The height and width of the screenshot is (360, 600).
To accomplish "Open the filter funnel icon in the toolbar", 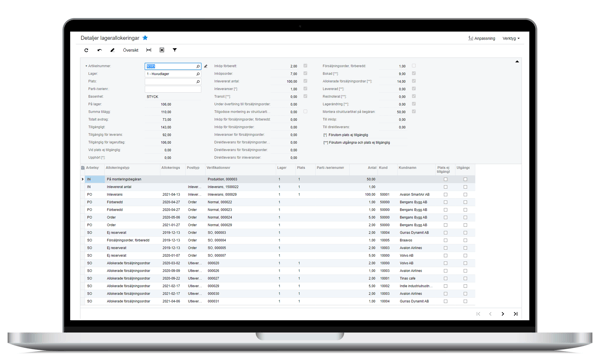I will (x=174, y=50).
